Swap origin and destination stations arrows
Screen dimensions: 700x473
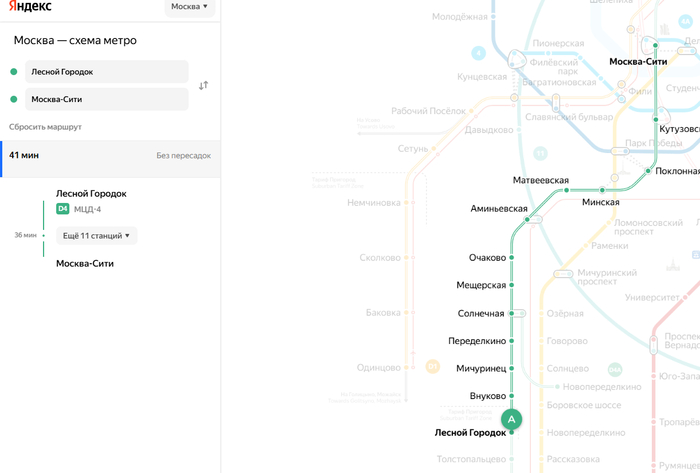204,85
